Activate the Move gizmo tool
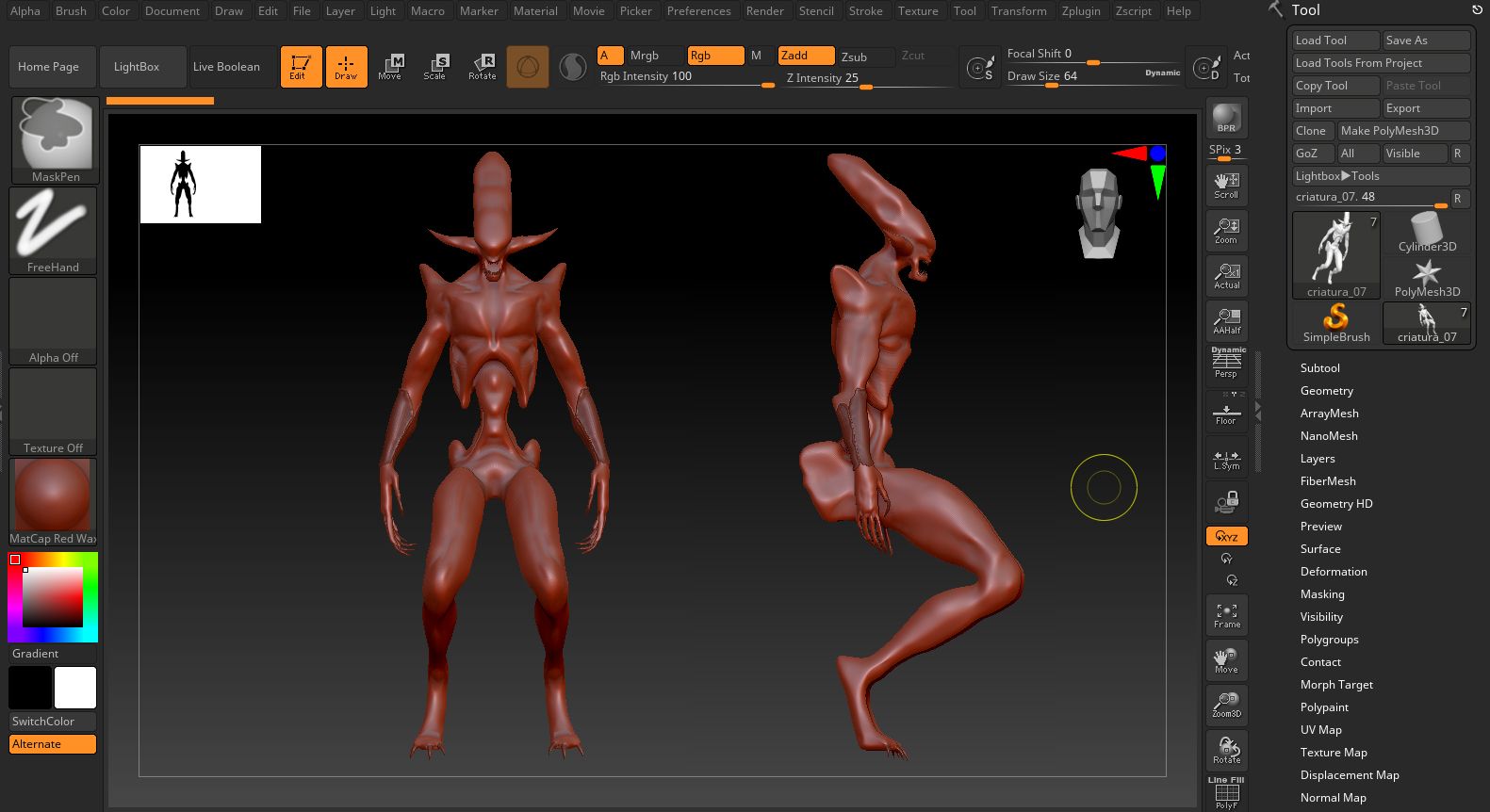The width and height of the screenshot is (1490, 812). click(390, 67)
